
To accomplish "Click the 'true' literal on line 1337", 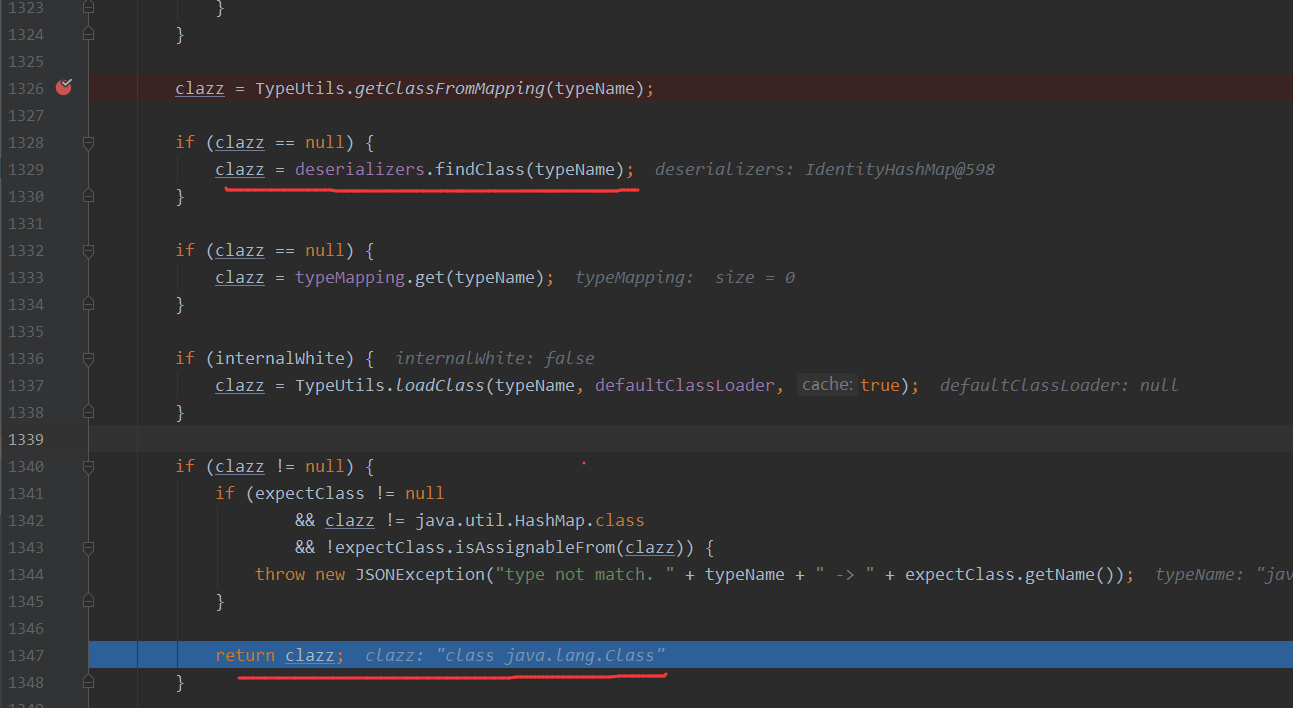I will coord(880,385).
